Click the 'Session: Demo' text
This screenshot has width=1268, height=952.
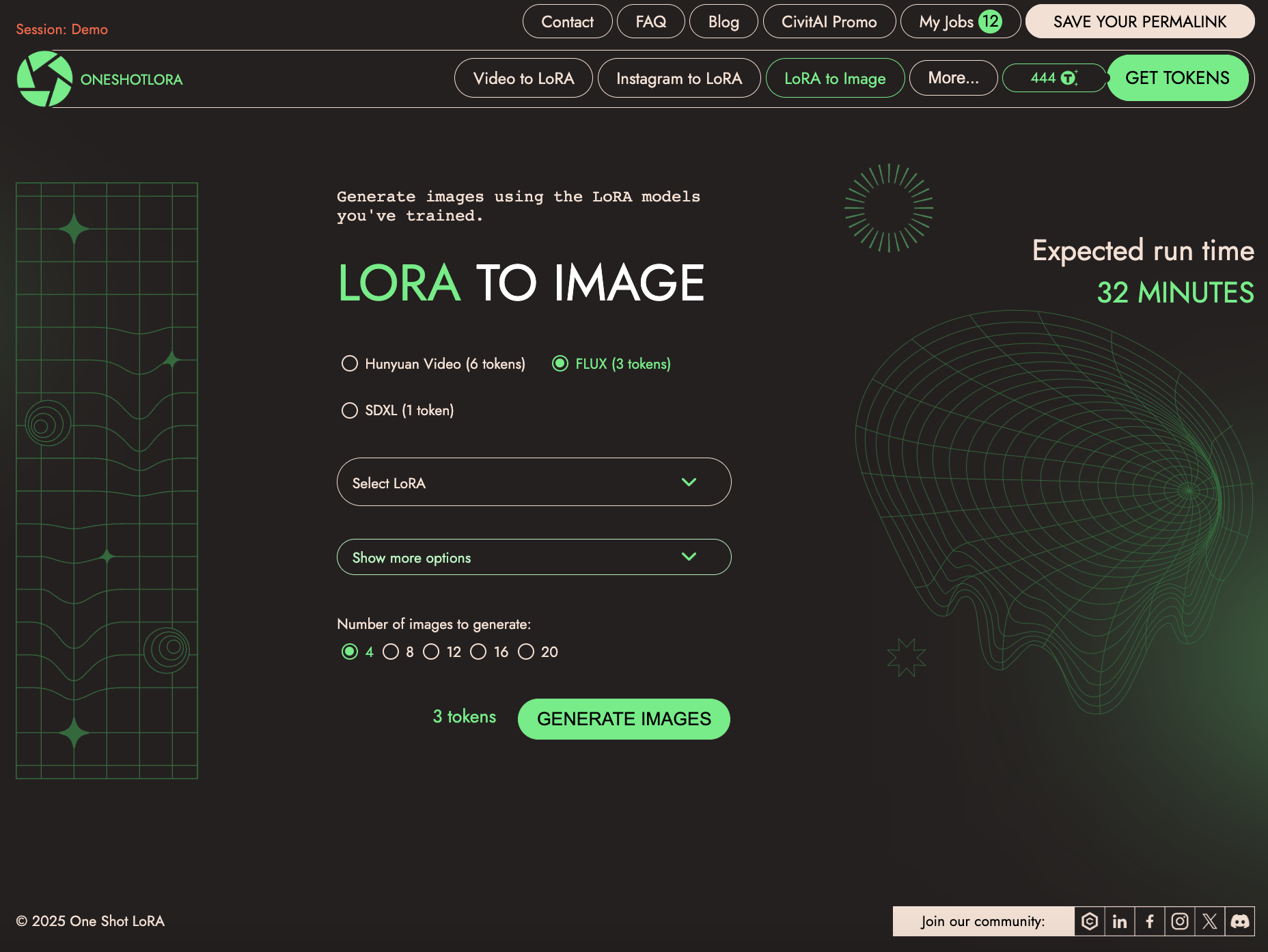click(62, 29)
